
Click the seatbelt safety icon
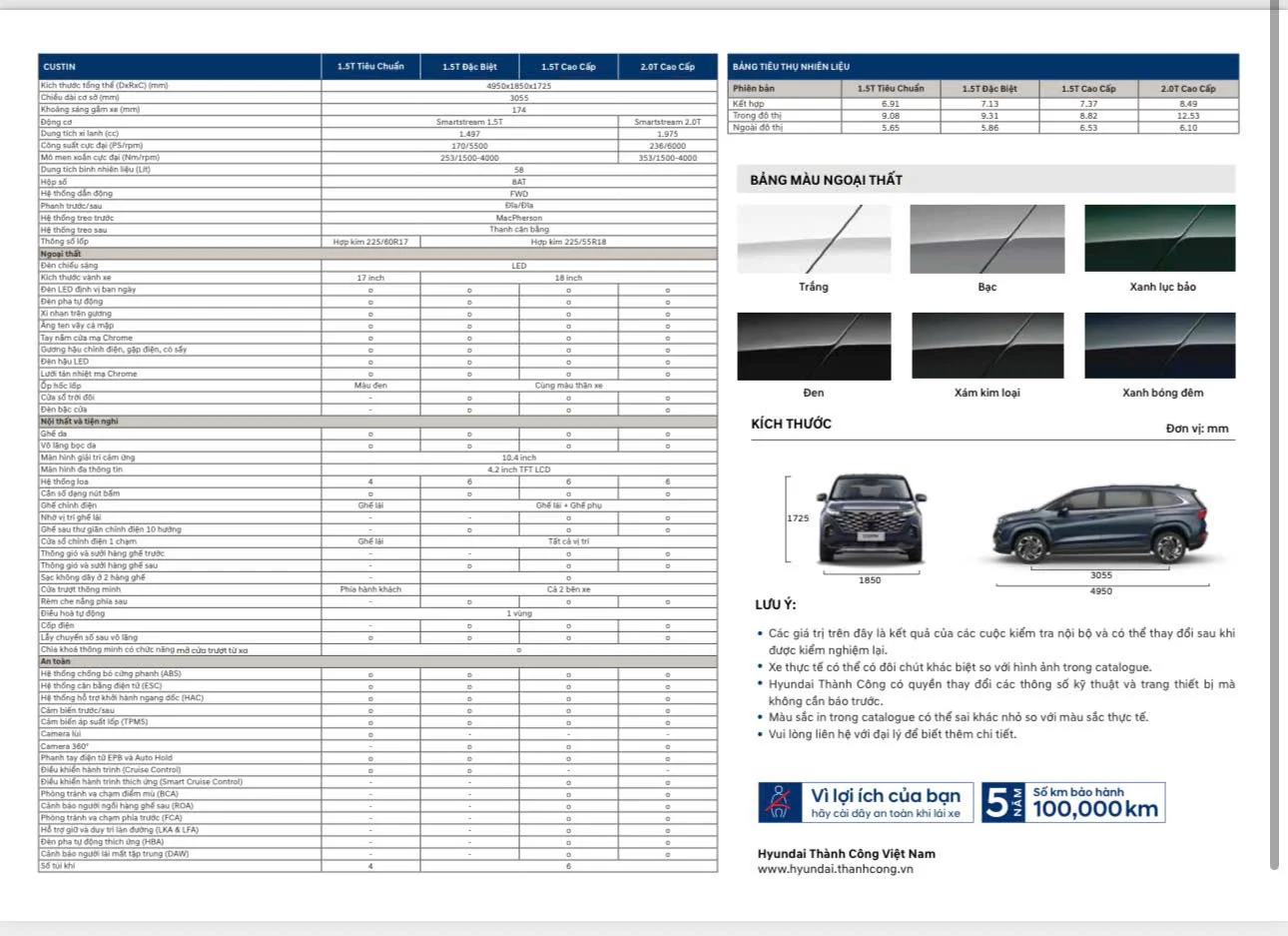click(x=778, y=802)
